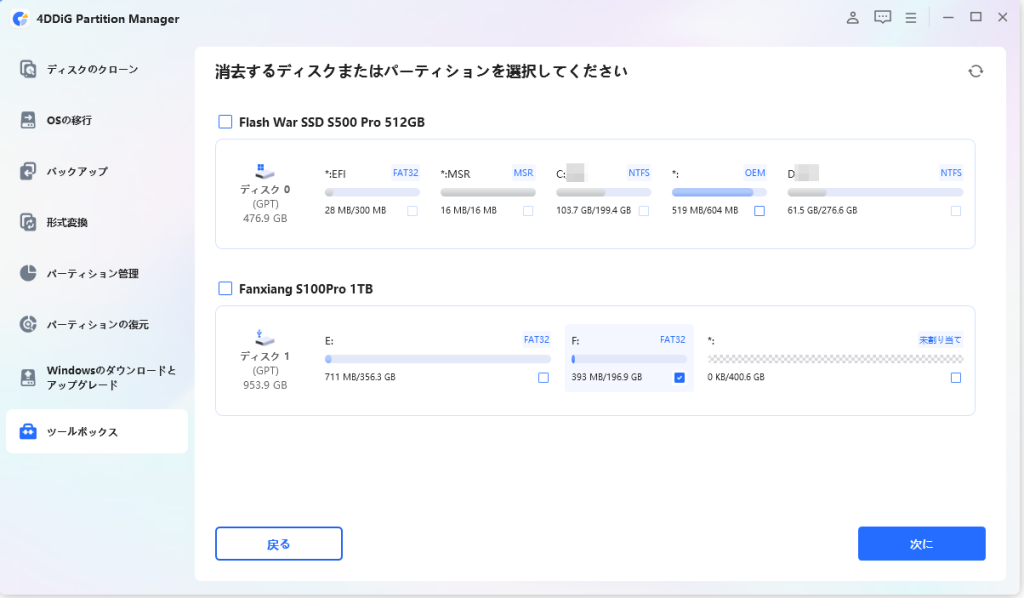Open the feedback chat icon in title bar
Image resolution: width=1024 pixels, height=598 pixels.
pyautogui.click(x=882, y=17)
